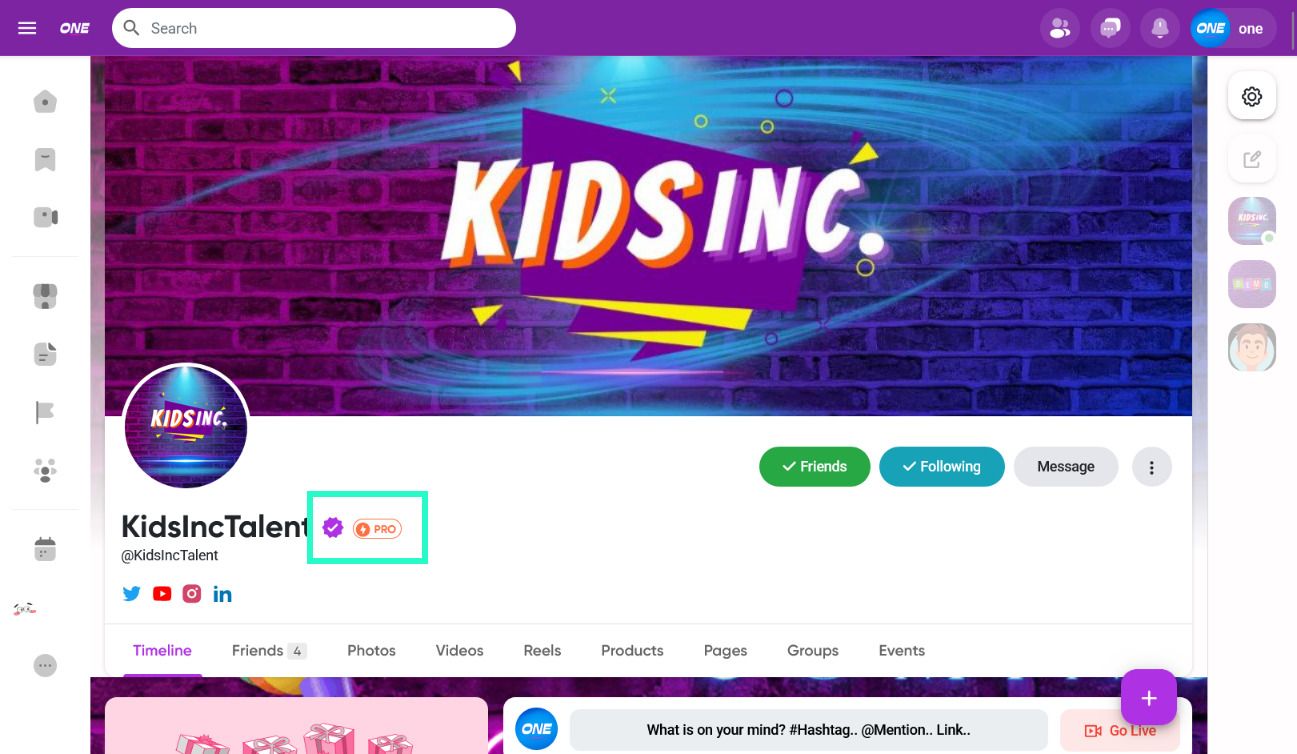Switch to the Photos tab
Image resolution: width=1297 pixels, height=754 pixels.
[x=371, y=650]
